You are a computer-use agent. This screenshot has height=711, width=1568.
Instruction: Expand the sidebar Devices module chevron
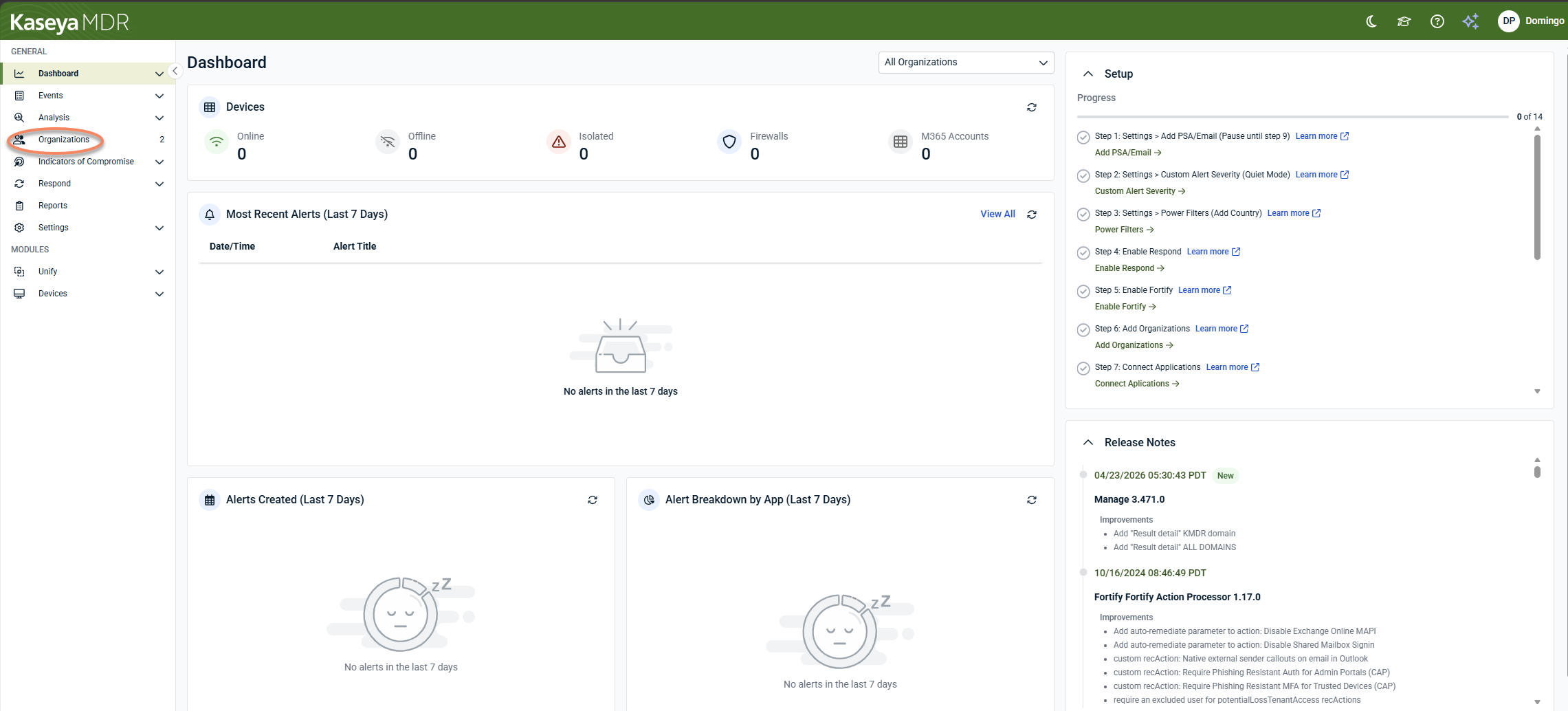159,294
